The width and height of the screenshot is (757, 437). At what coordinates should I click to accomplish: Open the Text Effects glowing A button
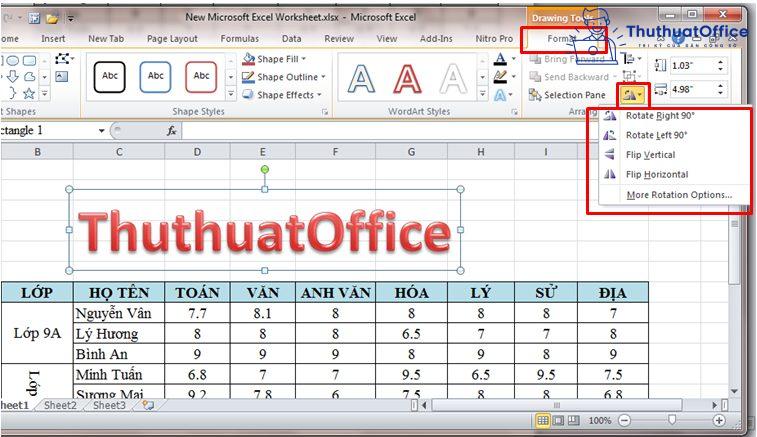point(500,95)
